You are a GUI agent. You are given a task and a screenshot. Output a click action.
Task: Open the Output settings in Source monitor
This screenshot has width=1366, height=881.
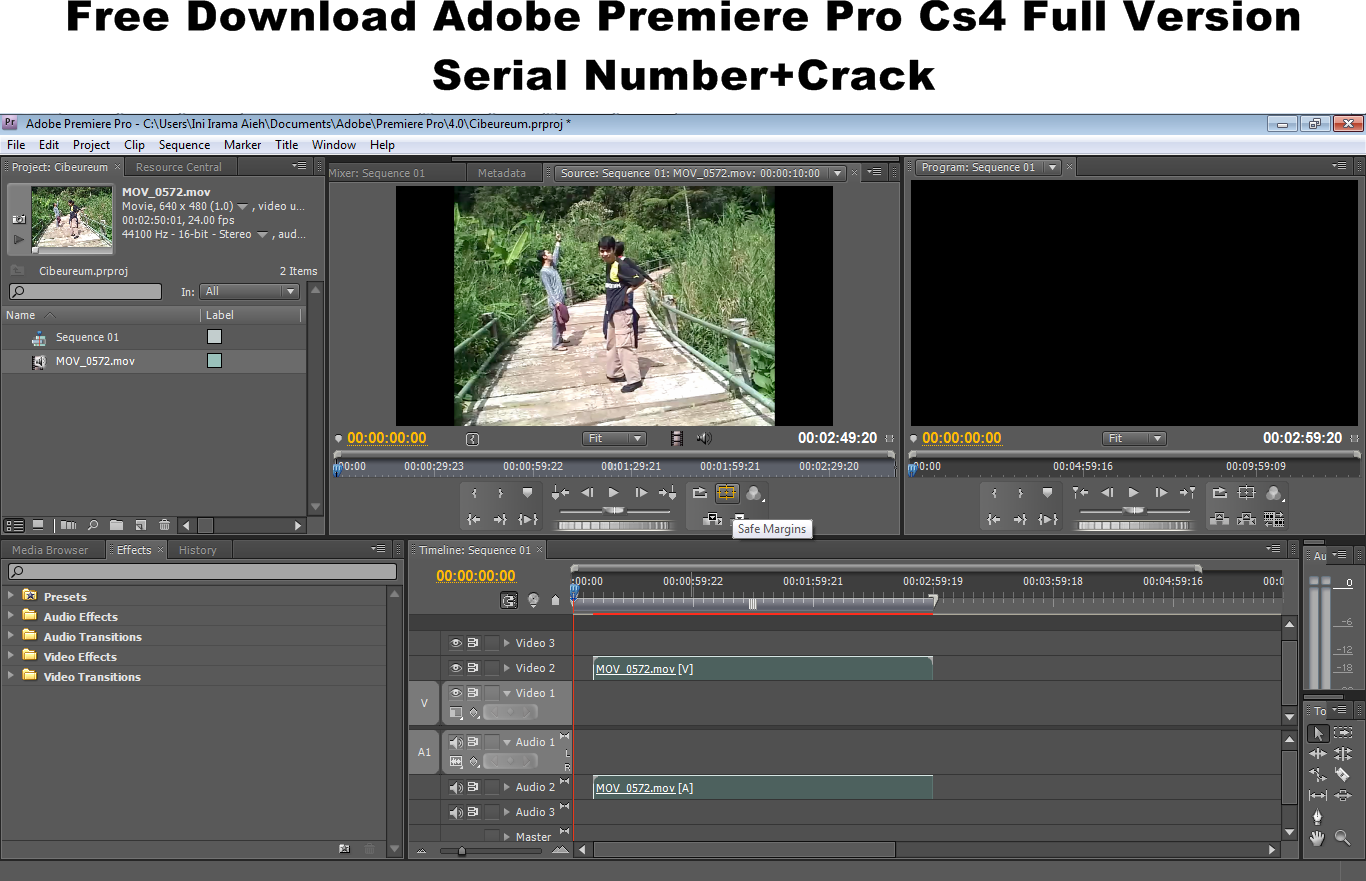coord(753,493)
